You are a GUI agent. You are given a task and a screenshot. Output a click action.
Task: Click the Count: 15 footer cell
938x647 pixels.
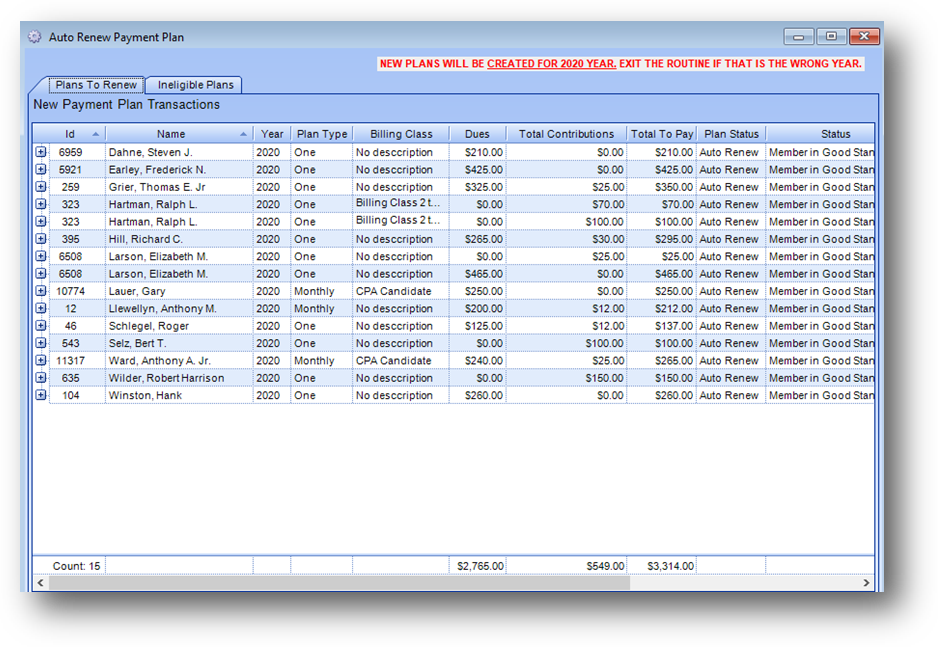pos(69,566)
